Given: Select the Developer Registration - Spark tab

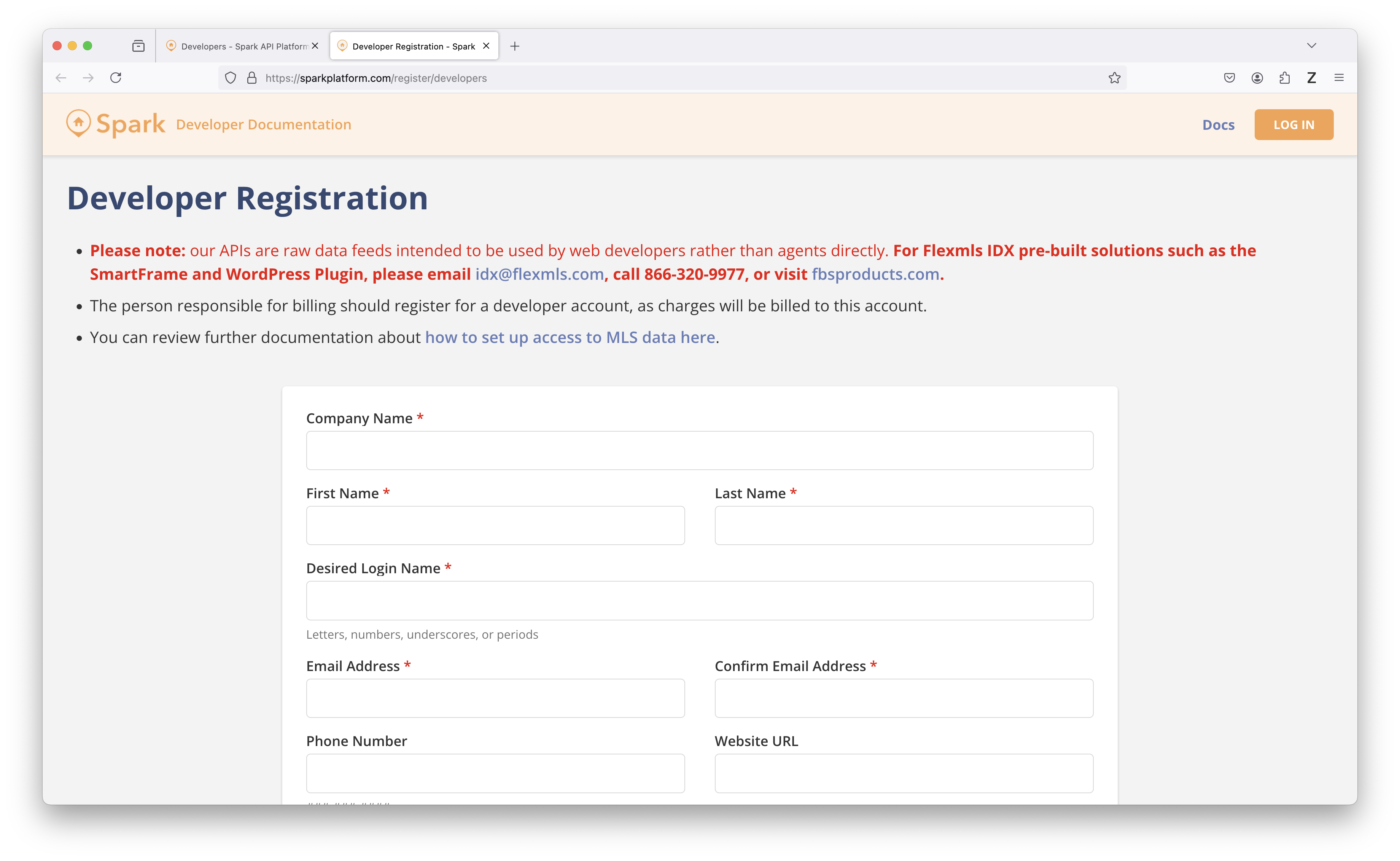Looking at the screenshot, I should (414, 46).
